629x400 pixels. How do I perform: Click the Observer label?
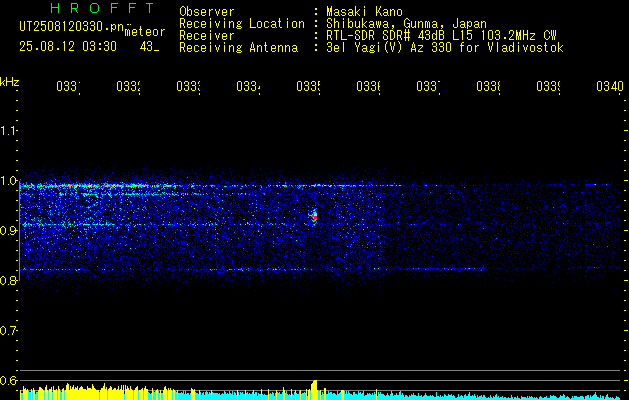coord(207,11)
